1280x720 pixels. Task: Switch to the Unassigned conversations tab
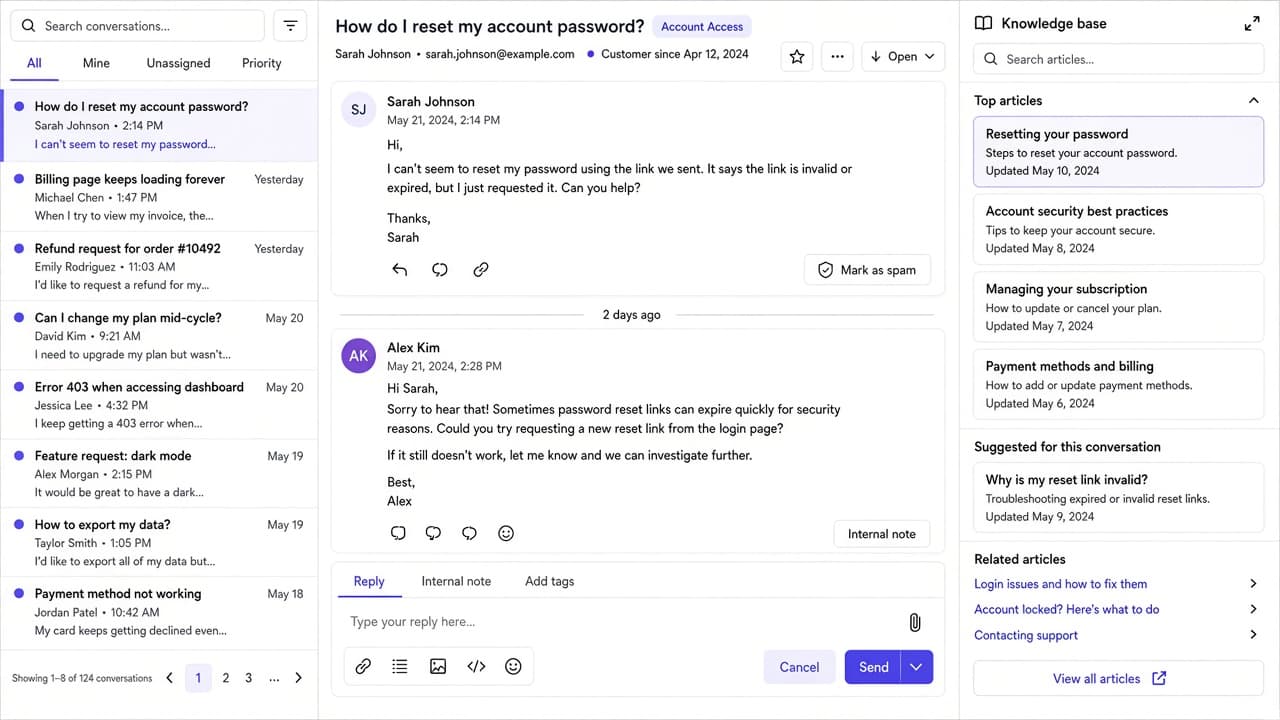tap(178, 63)
